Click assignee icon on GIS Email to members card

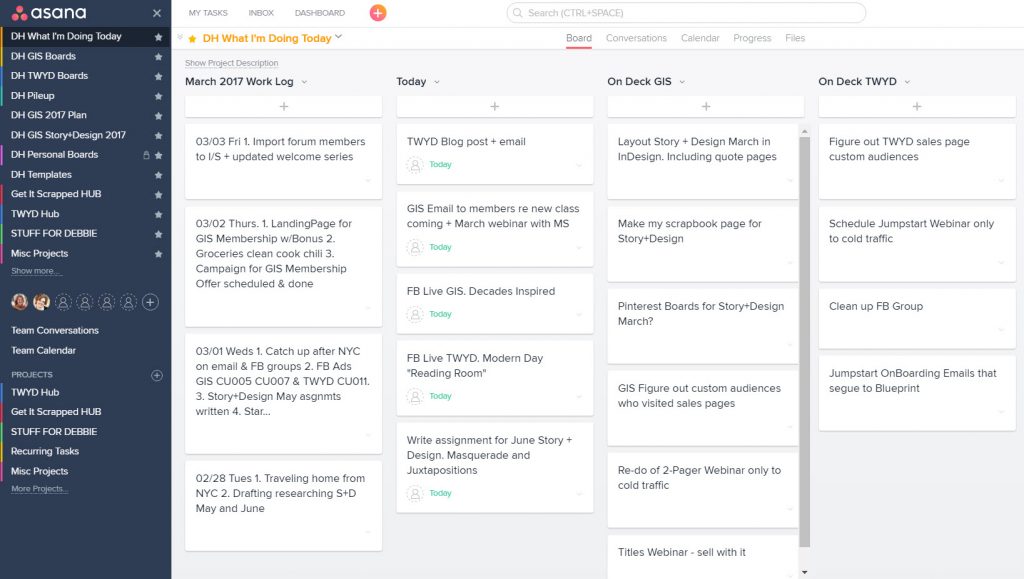pos(415,247)
